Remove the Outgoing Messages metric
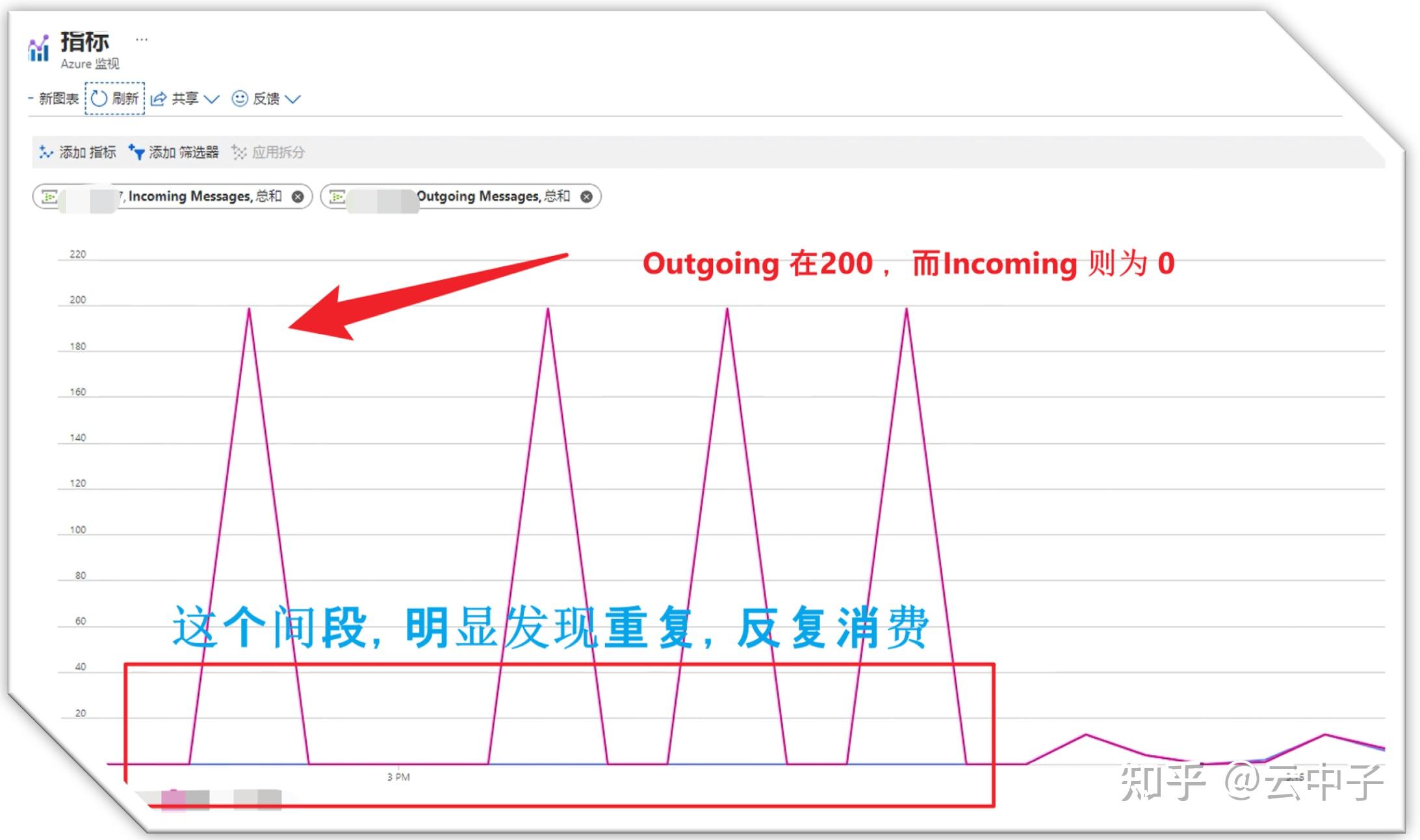The image size is (1420, 840). tap(585, 196)
